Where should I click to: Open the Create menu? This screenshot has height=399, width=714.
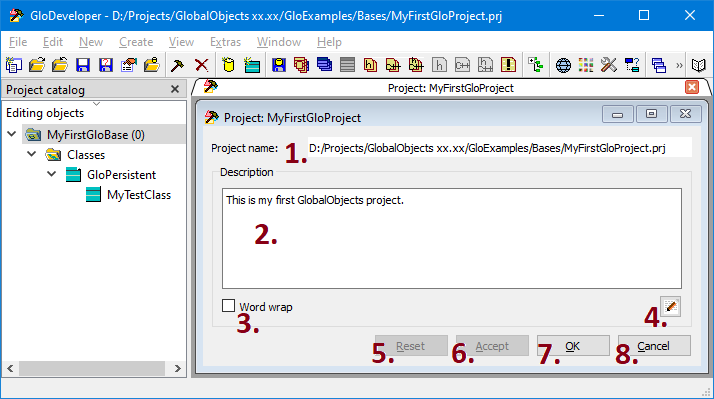(x=136, y=42)
